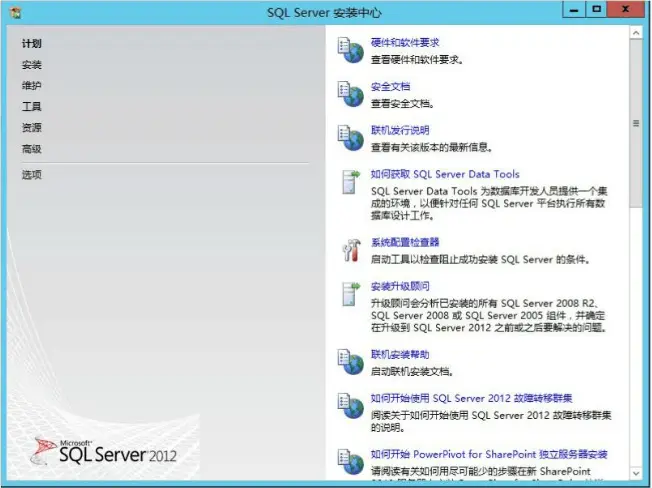652x488 pixels.
Task: Click the server icon beside SQL Server Data Tools
Action: pyautogui.click(x=351, y=182)
